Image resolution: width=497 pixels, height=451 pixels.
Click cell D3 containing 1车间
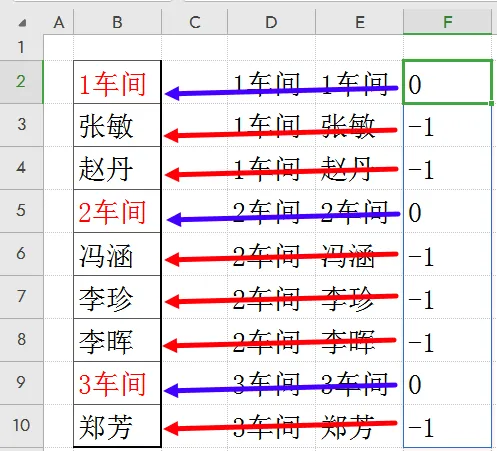[x=271, y=125]
